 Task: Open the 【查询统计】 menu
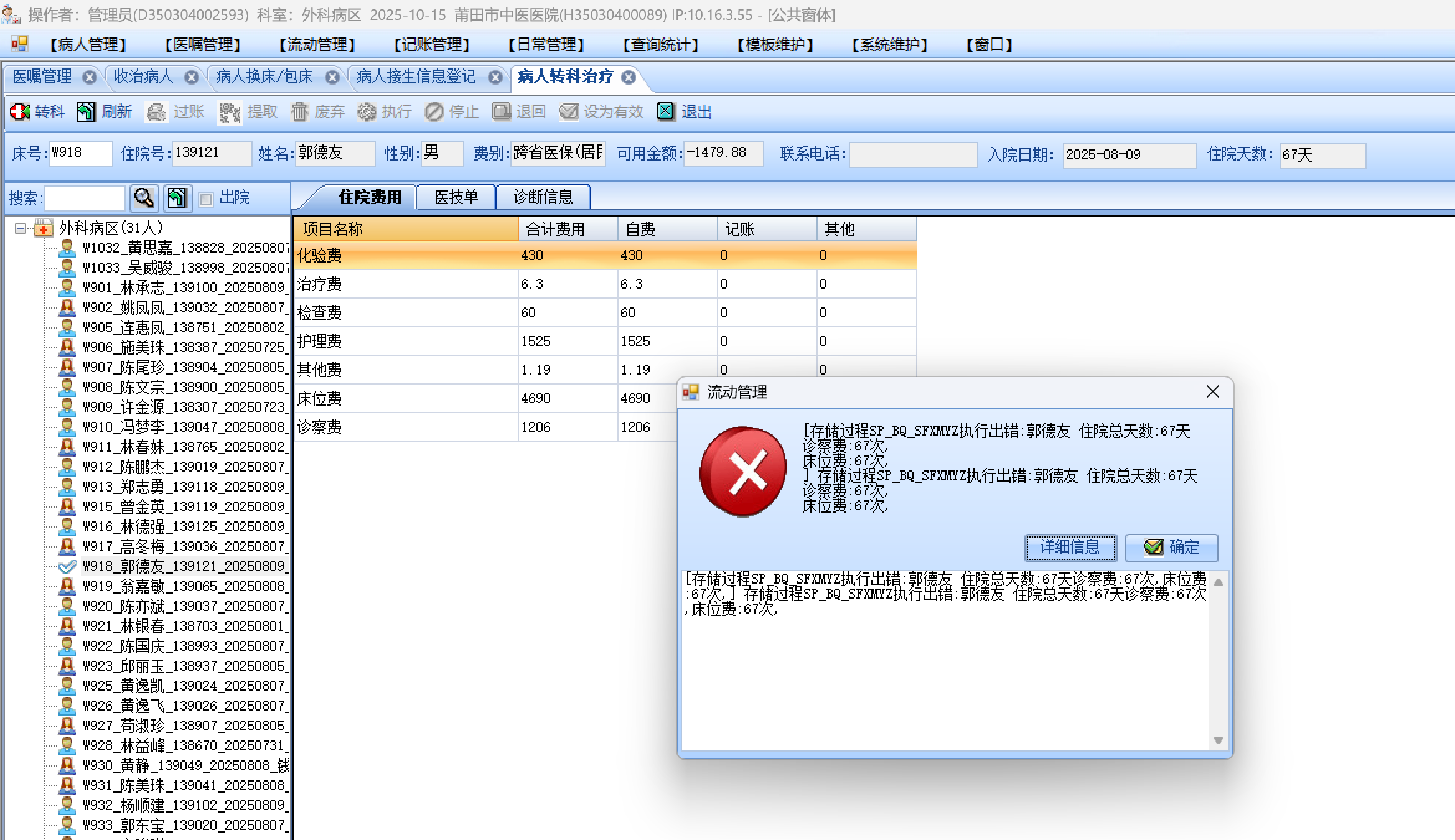(660, 45)
